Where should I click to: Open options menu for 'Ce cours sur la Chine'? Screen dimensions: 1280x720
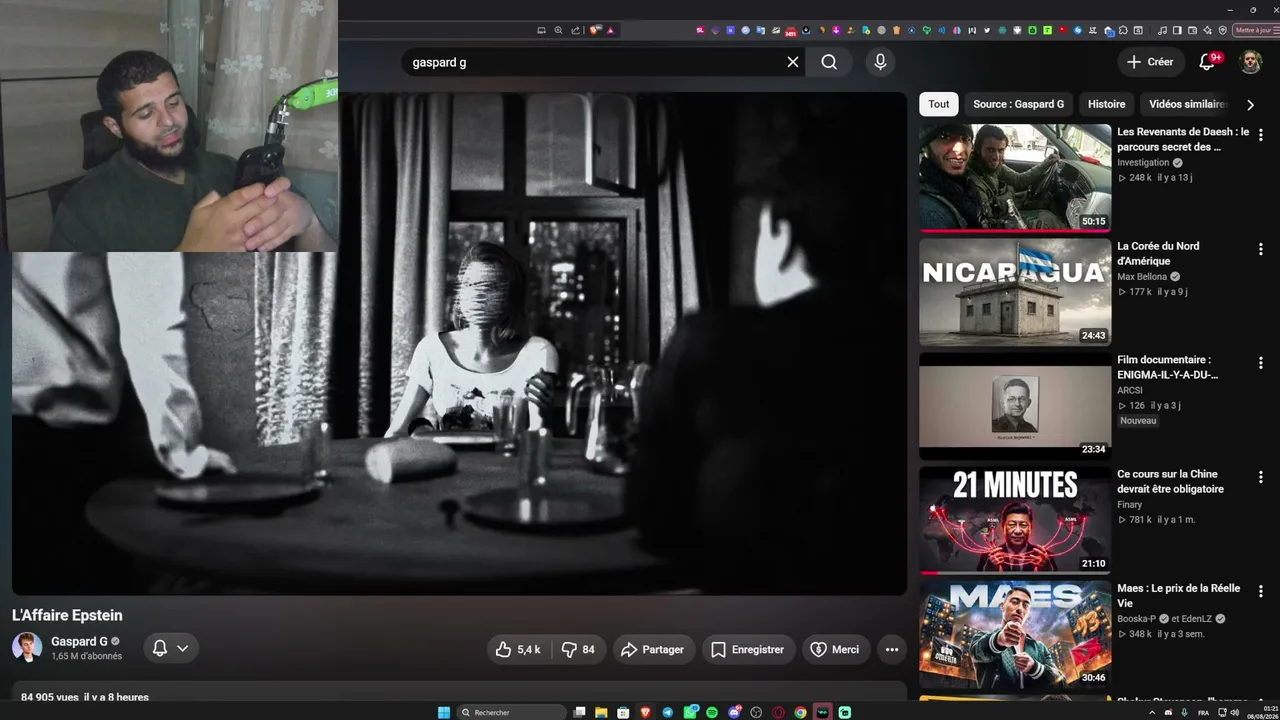1260,477
